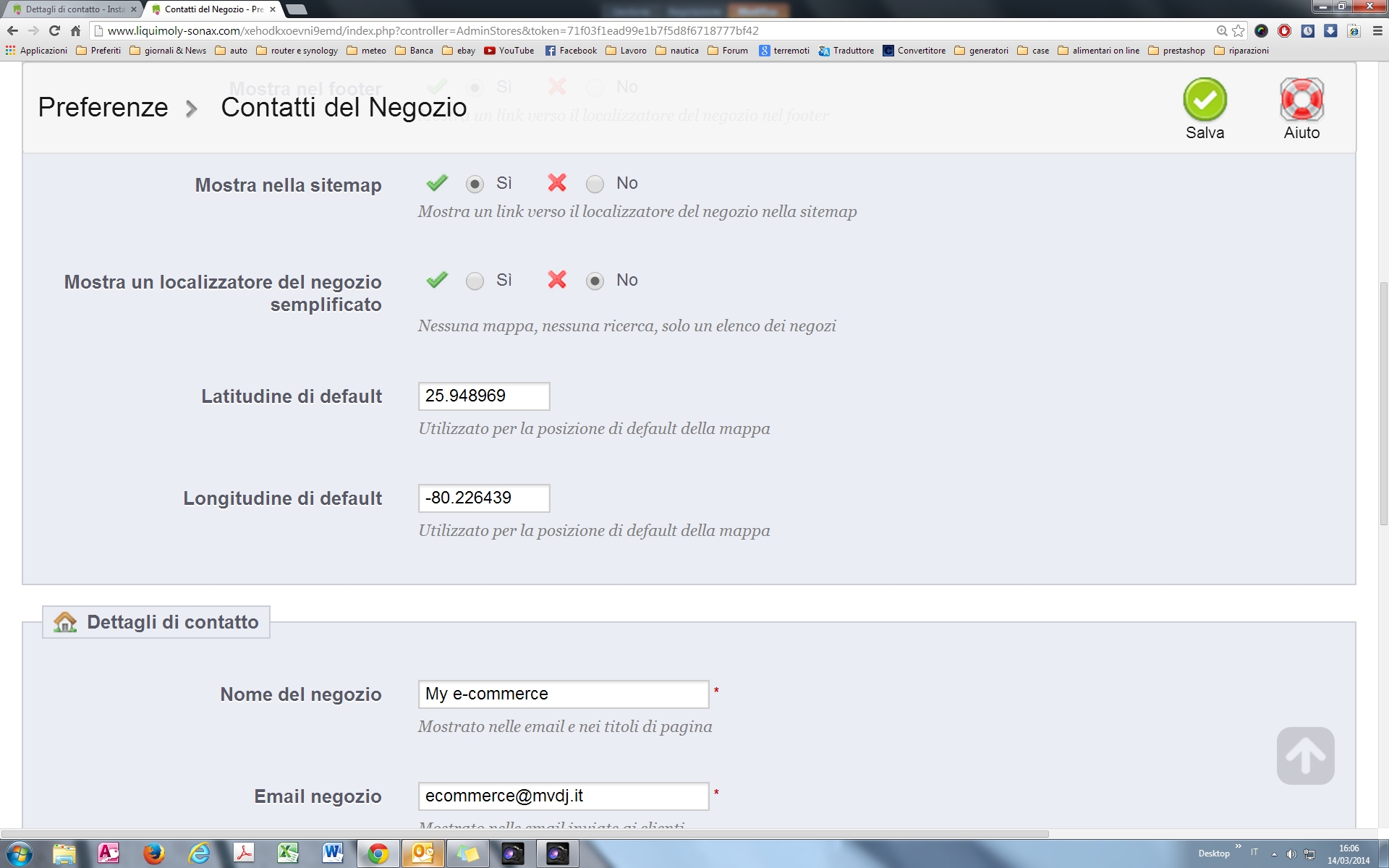Click the scroll-to-top arrow button

click(1305, 756)
